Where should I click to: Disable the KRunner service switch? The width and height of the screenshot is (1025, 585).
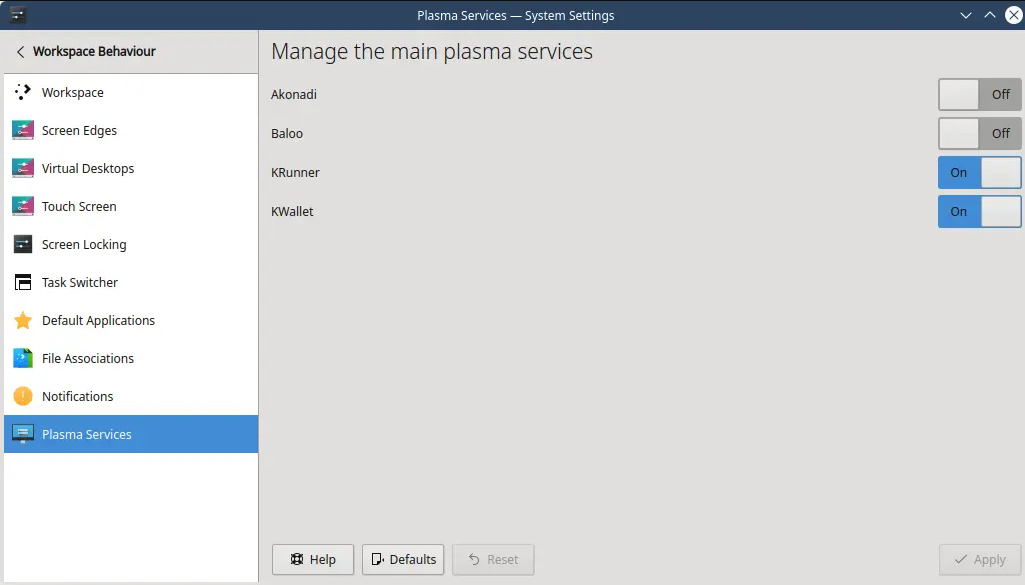click(979, 173)
